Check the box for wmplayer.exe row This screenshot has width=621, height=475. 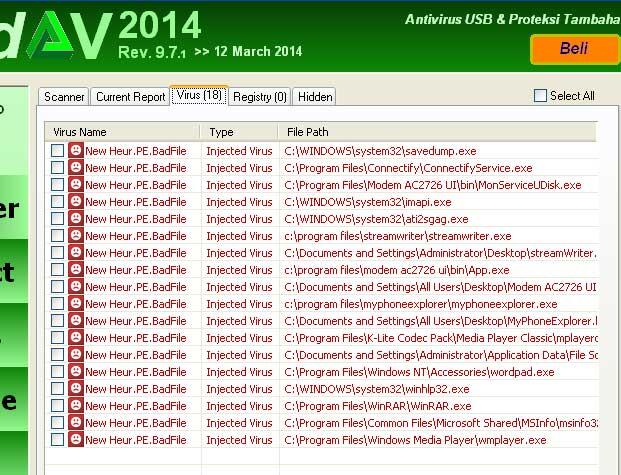click(57, 440)
